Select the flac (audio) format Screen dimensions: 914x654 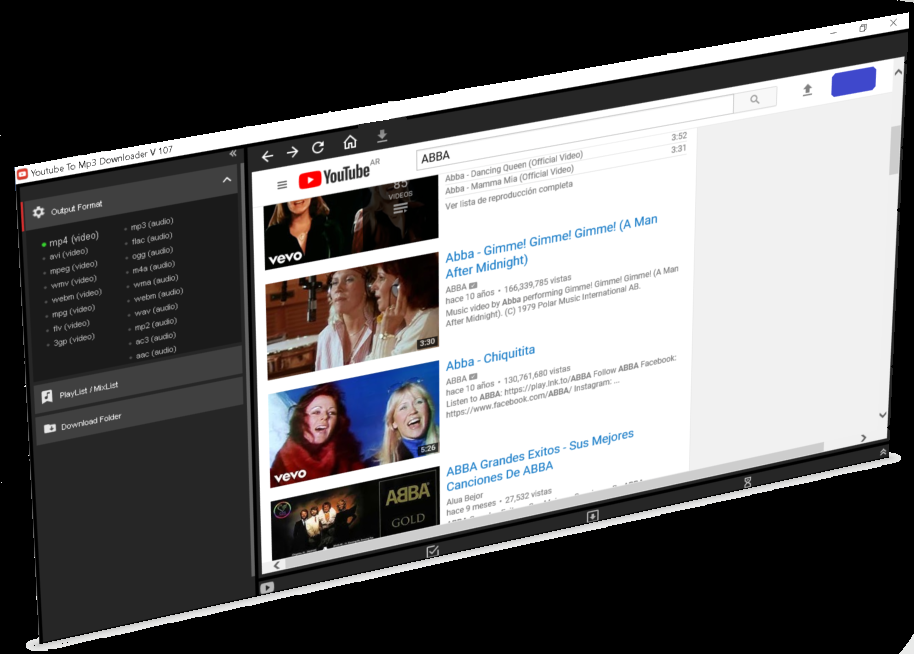click(x=152, y=238)
